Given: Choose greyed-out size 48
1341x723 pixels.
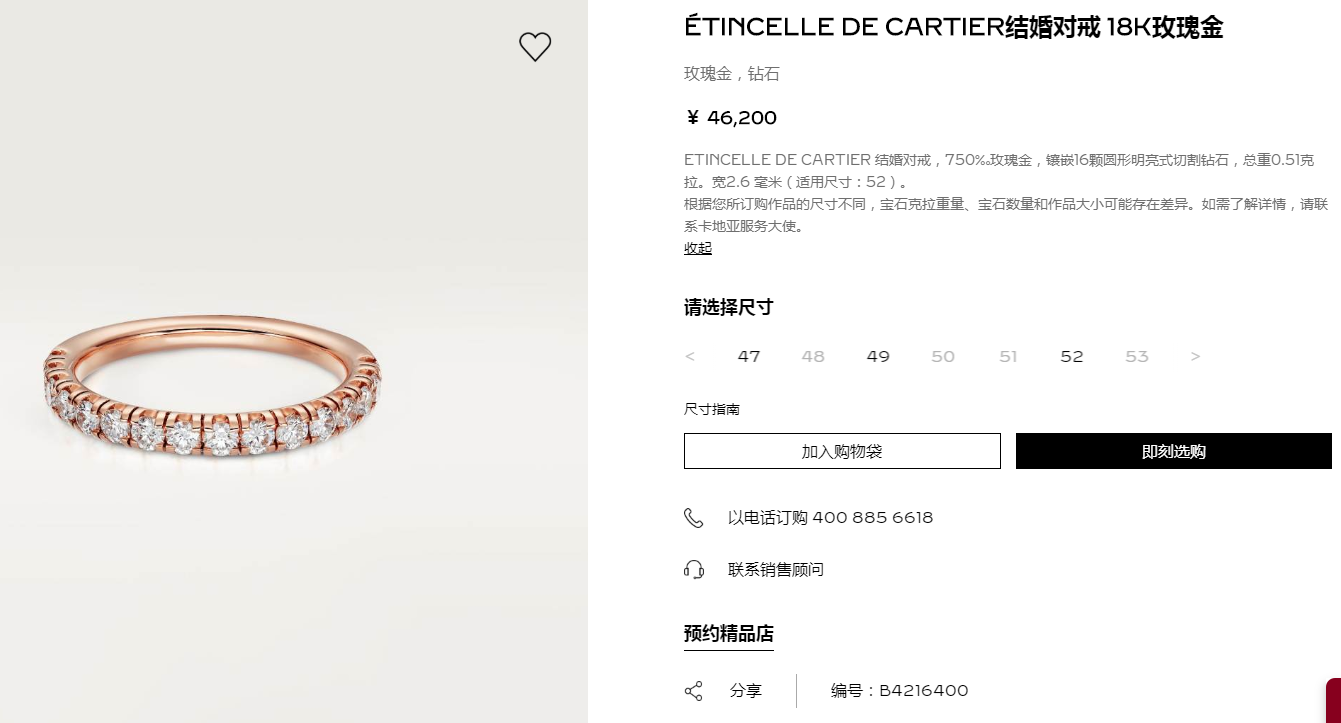Looking at the screenshot, I should pos(813,357).
